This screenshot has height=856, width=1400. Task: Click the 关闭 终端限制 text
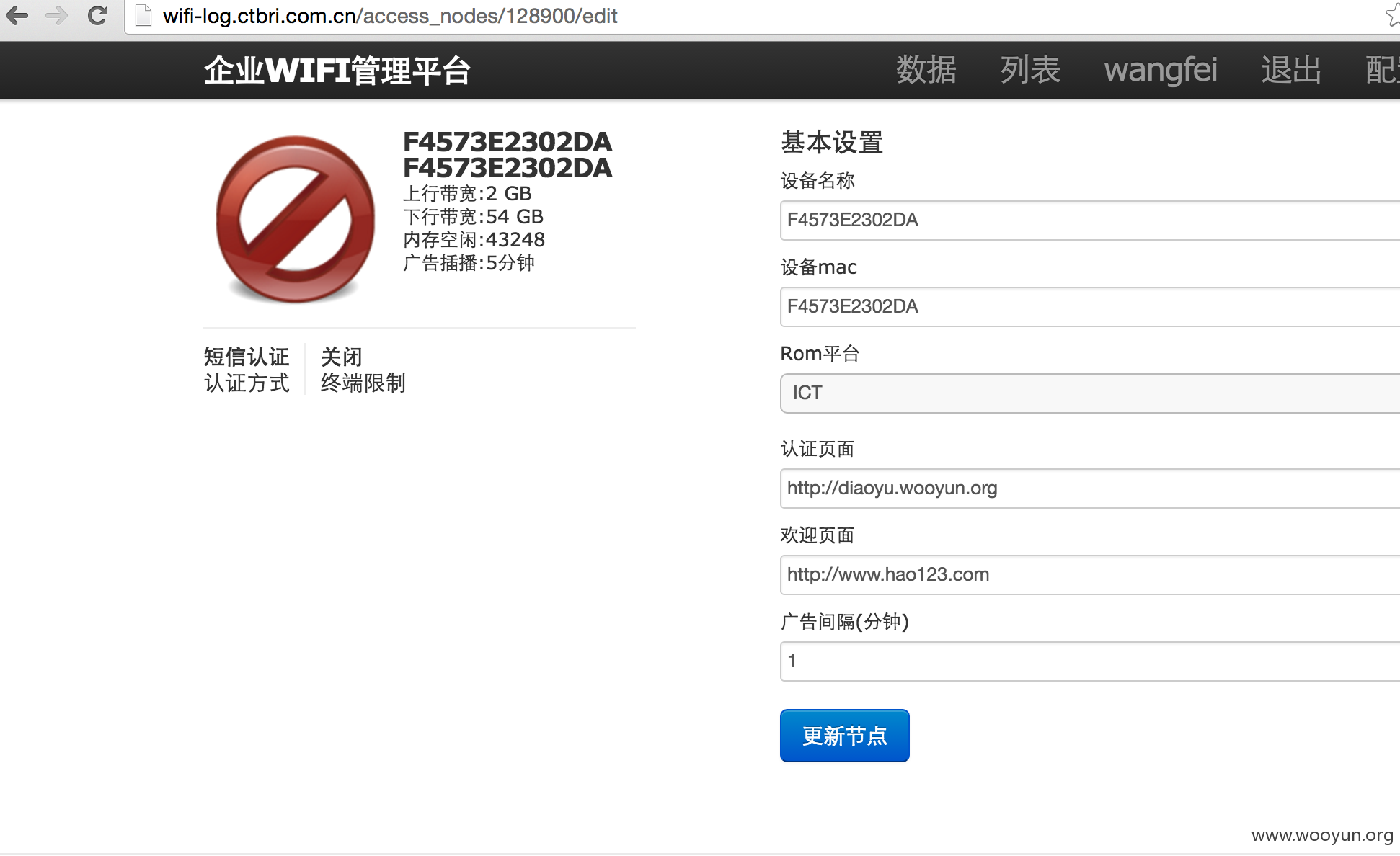pyautogui.click(x=363, y=370)
